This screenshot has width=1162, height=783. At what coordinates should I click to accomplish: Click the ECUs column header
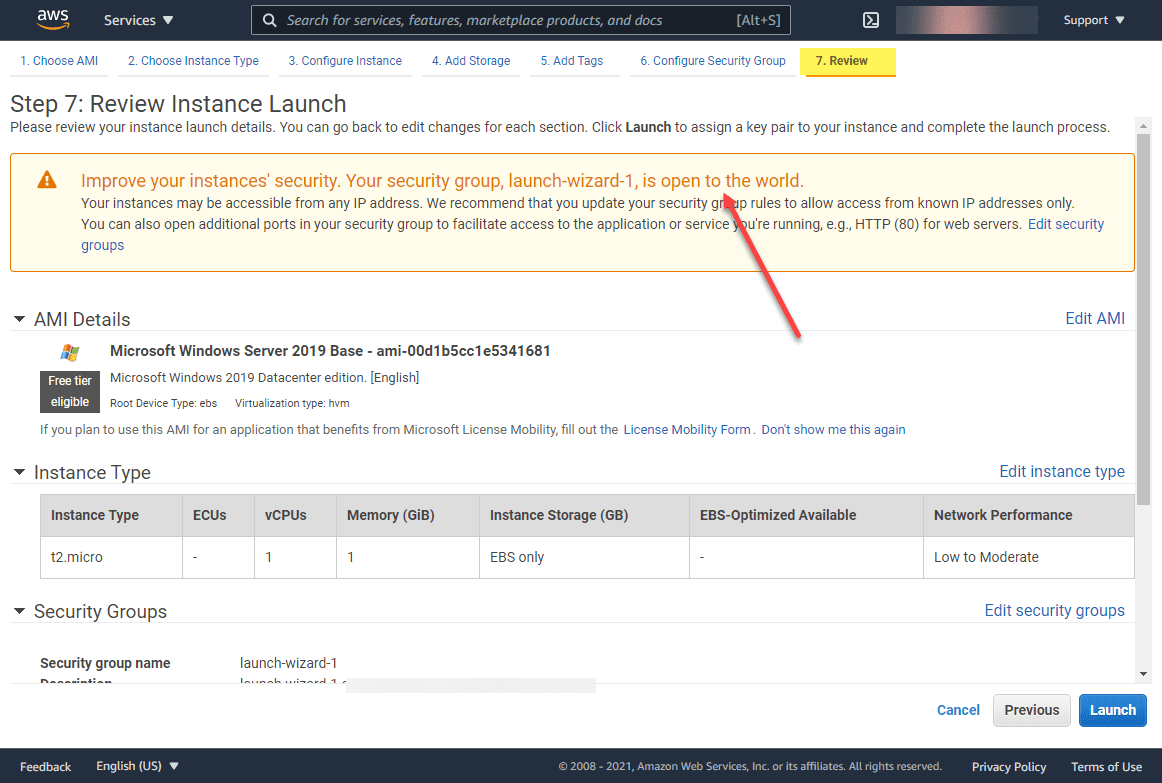pyautogui.click(x=219, y=516)
